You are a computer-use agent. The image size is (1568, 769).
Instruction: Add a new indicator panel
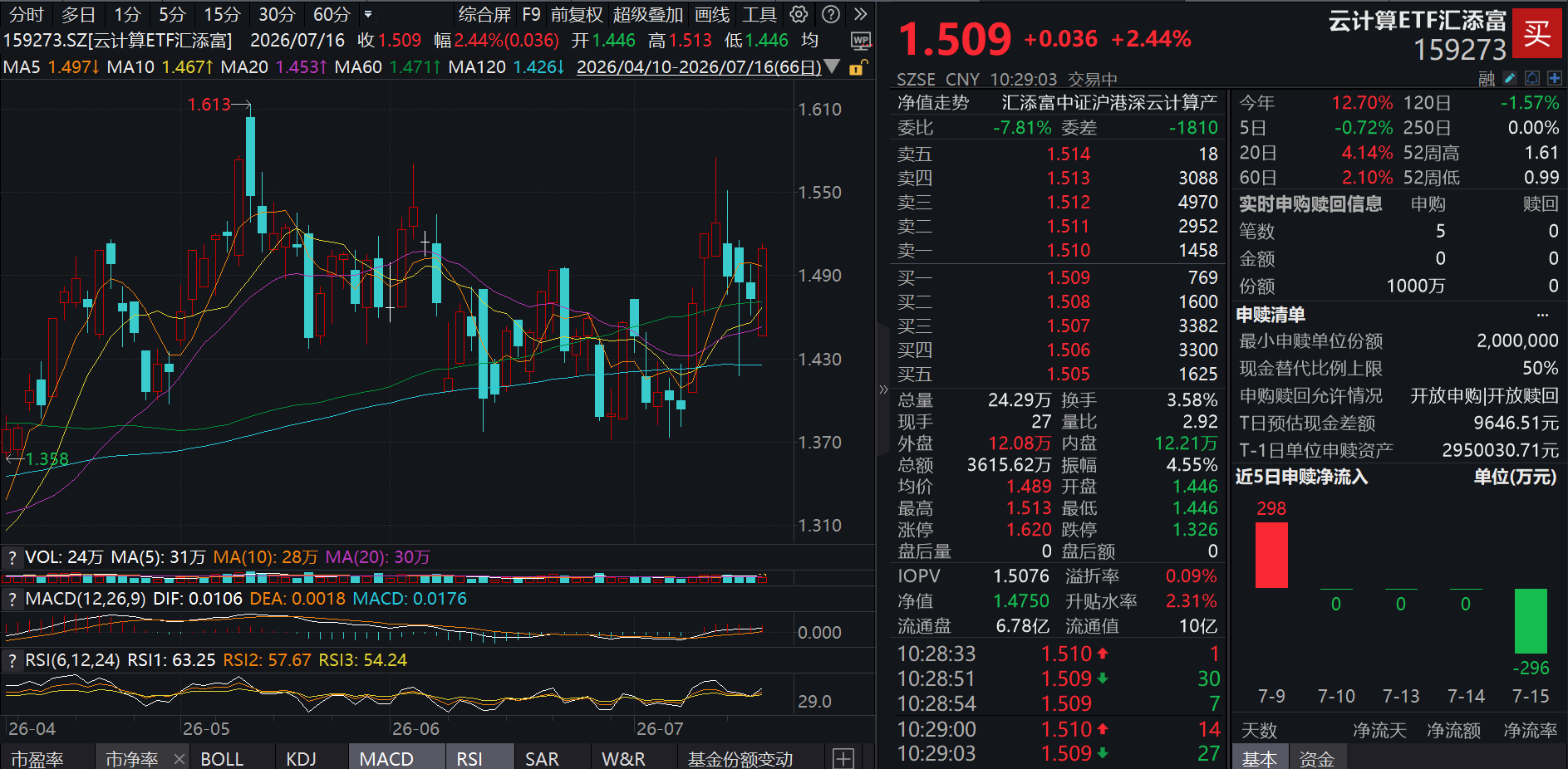coord(843,758)
